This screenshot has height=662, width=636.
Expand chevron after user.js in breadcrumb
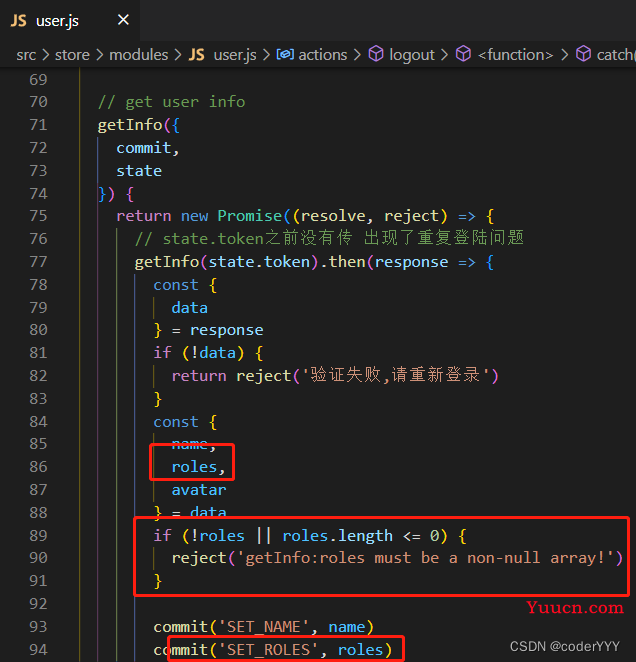pyautogui.click(x=266, y=55)
